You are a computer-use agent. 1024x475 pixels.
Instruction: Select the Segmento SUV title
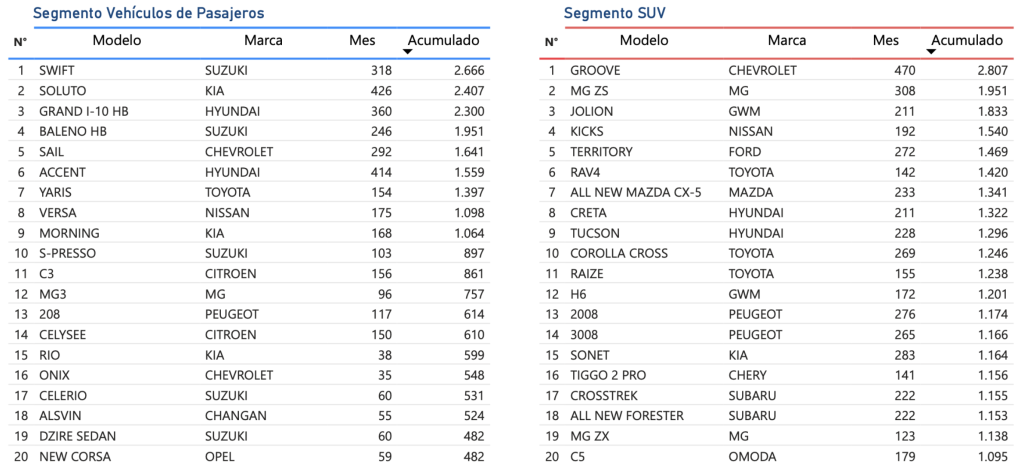[614, 13]
